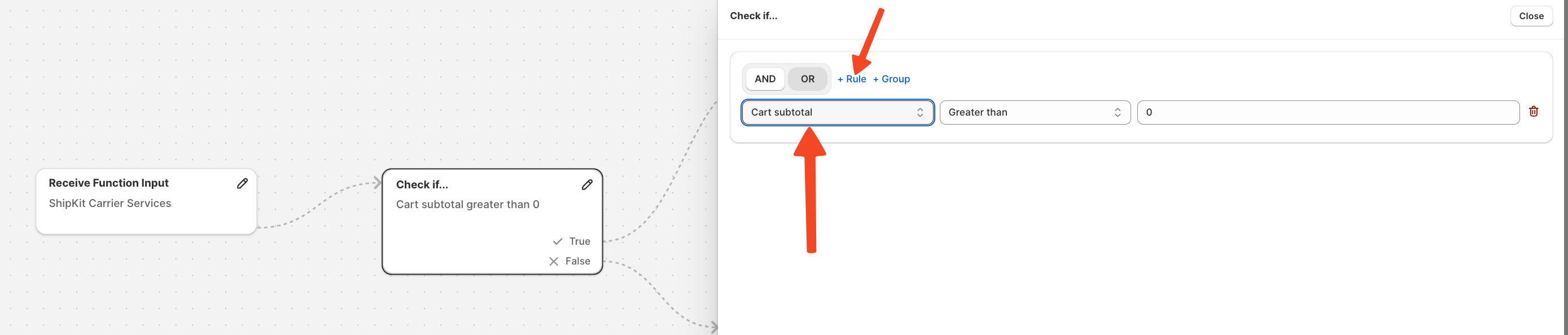This screenshot has height=335, width=1568.
Task: Click the False X output icon
Action: (553, 262)
